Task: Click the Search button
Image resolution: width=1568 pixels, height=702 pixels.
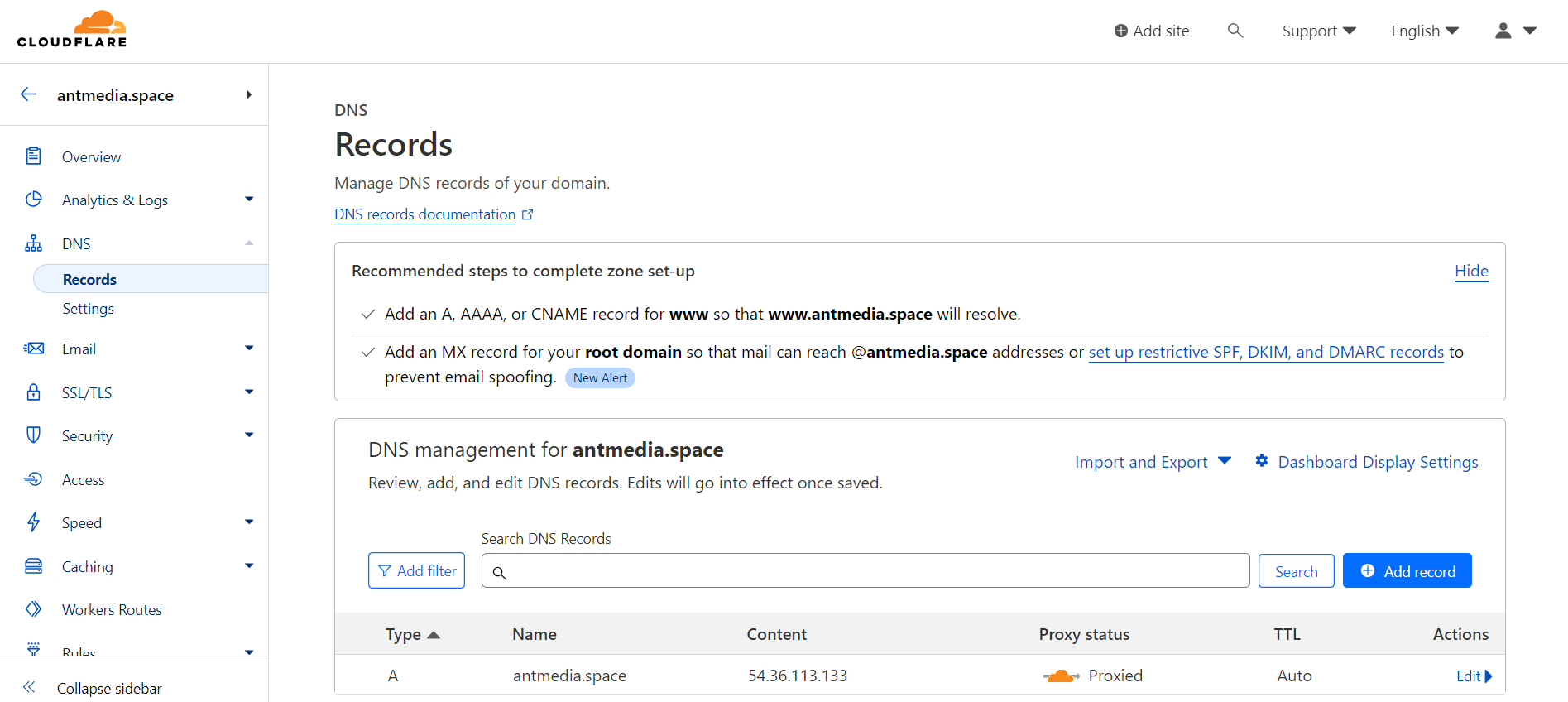Action: coord(1296,571)
